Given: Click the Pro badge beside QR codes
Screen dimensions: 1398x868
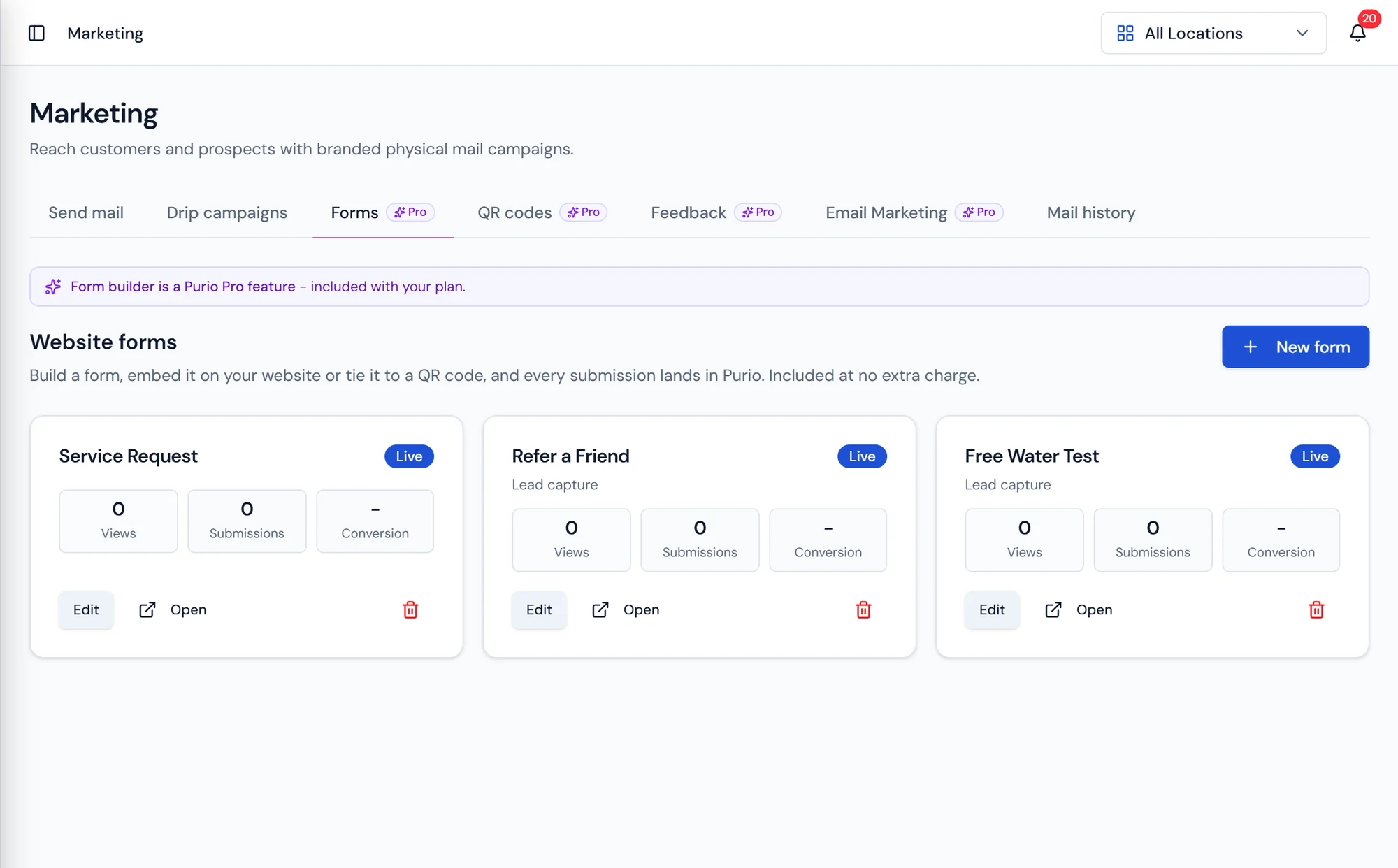Looking at the screenshot, I should click(x=584, y=212).
